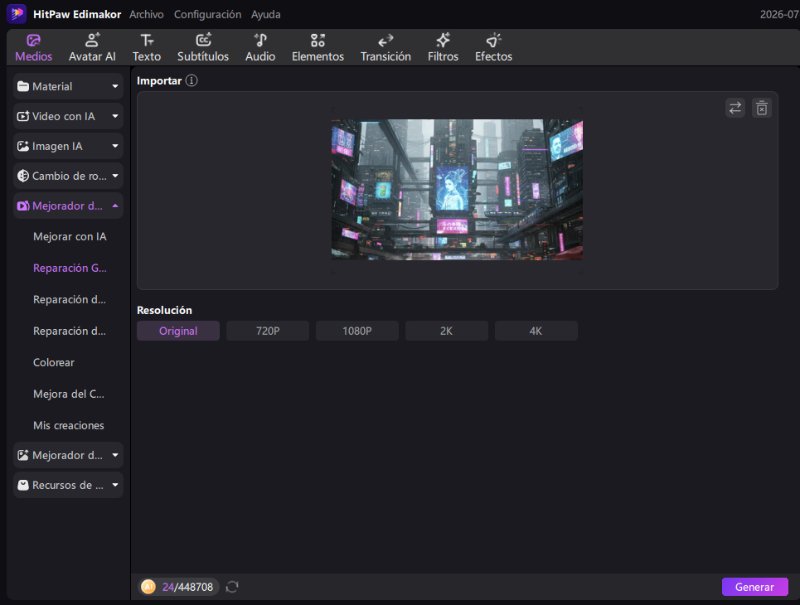This screenshot has width=800, height=605.
Task: Select 720P resolution option
Action: point(267,331)
